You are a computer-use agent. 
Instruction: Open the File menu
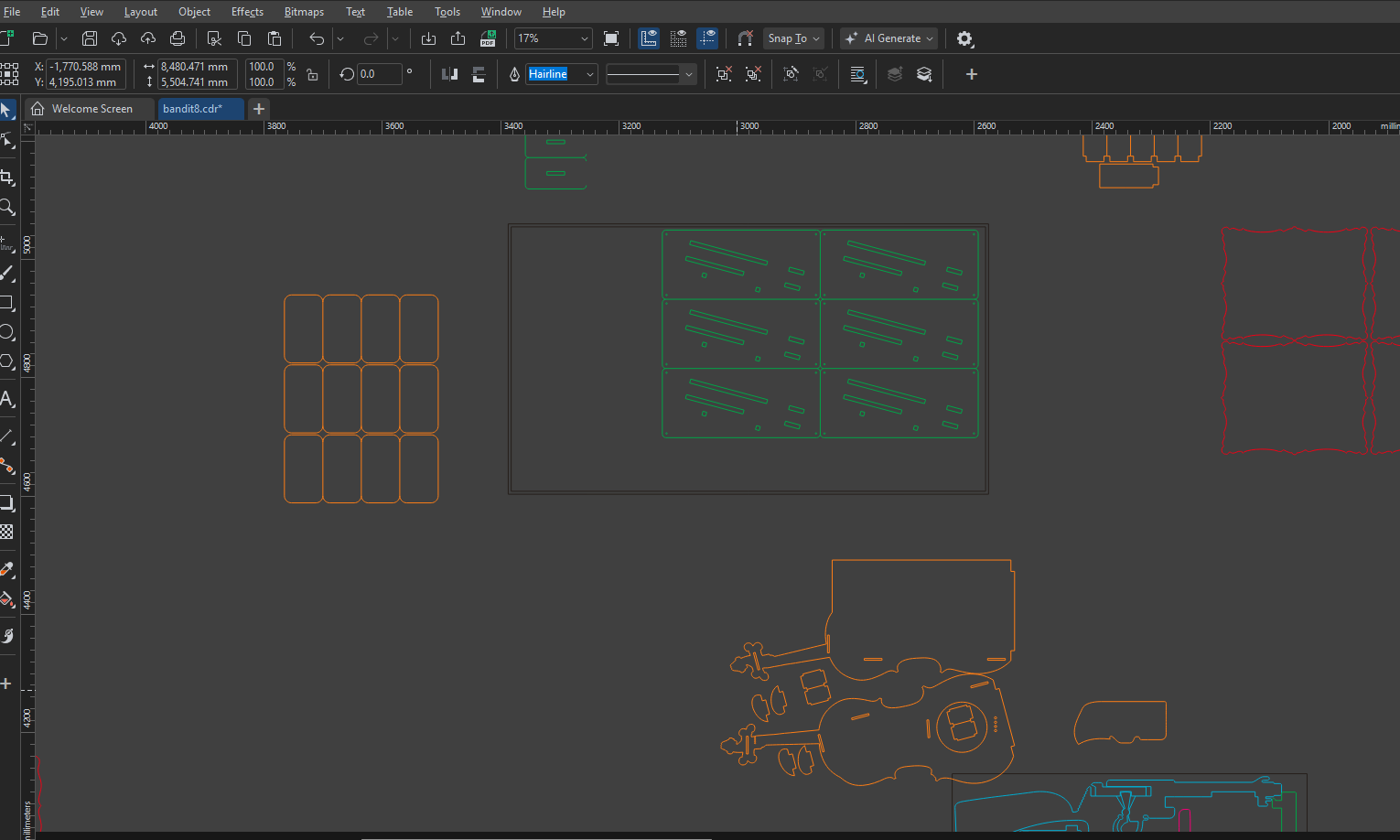point(12,12)
